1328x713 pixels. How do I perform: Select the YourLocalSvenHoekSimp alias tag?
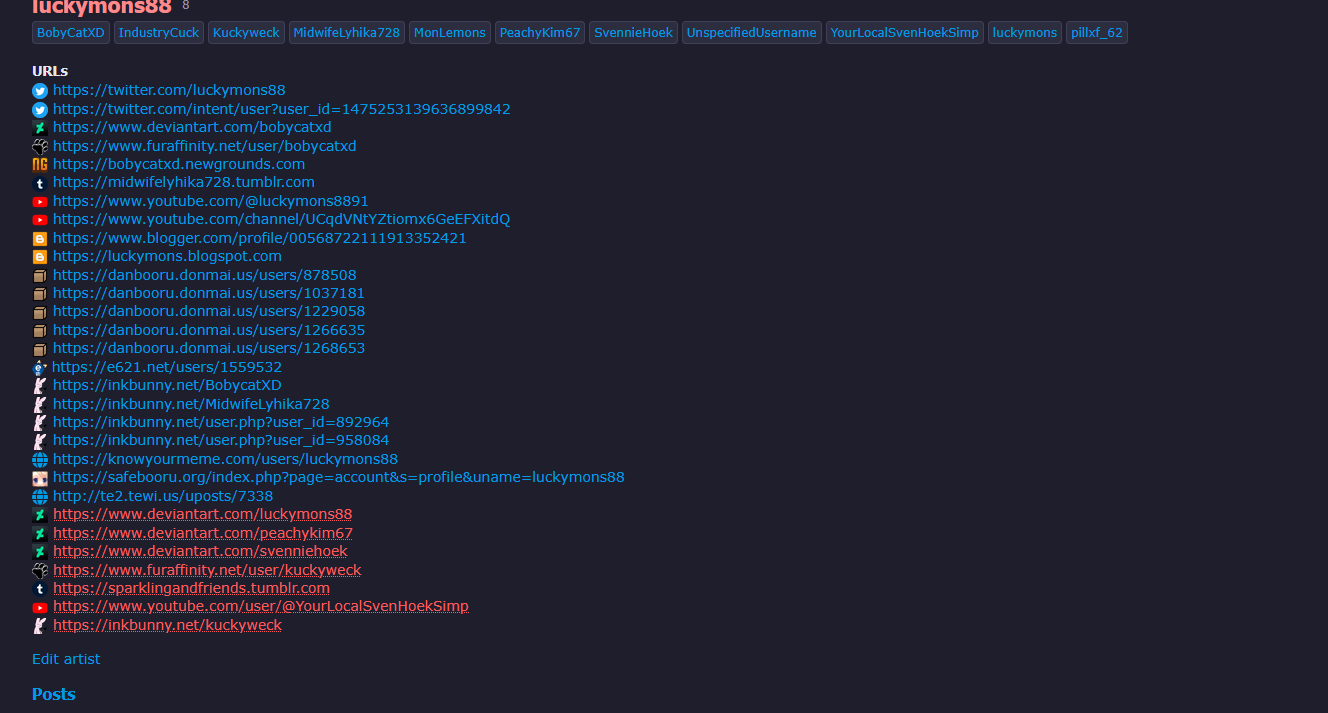point(905,33)
